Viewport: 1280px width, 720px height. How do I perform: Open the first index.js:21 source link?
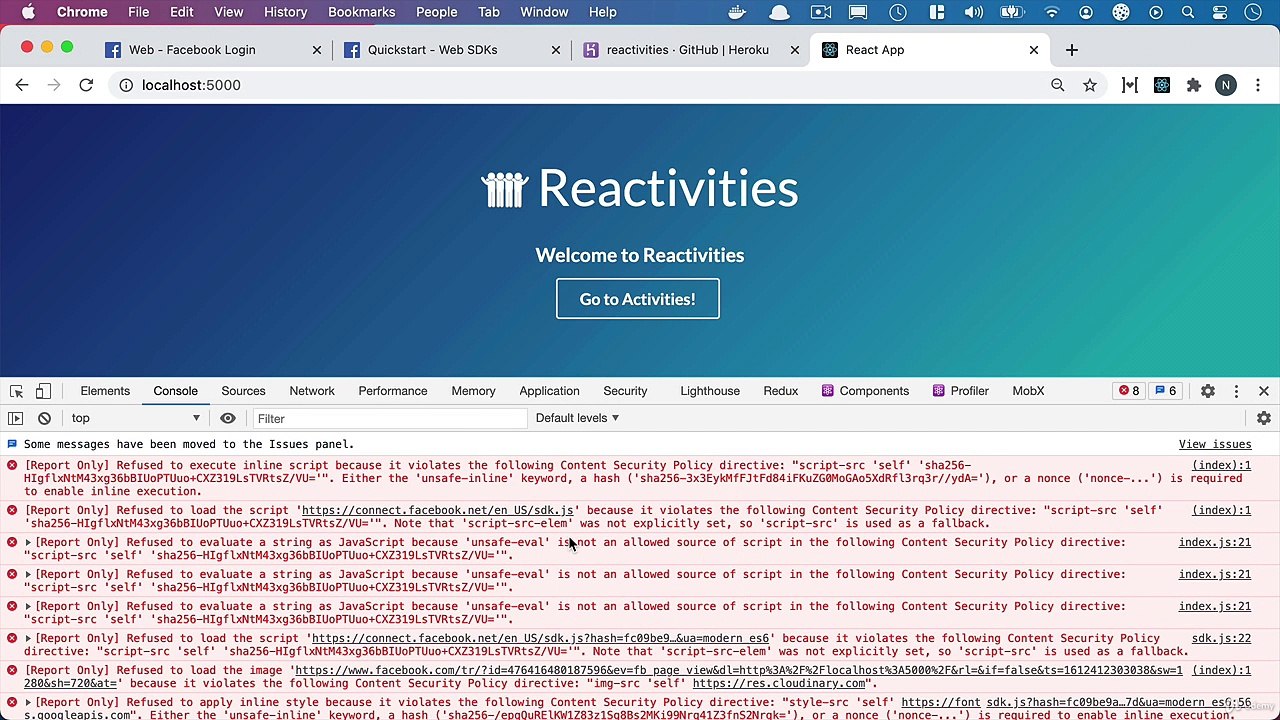coord(1214,542)
